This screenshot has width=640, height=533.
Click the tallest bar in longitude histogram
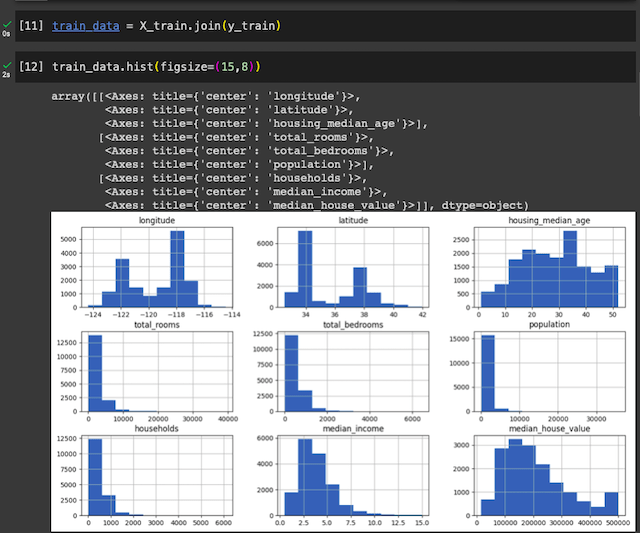pyautogui.click(x=177, y=269)
